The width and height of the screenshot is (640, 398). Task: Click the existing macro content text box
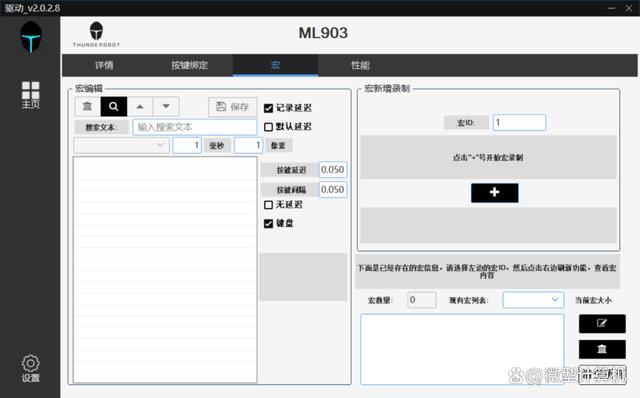[462, 349]
